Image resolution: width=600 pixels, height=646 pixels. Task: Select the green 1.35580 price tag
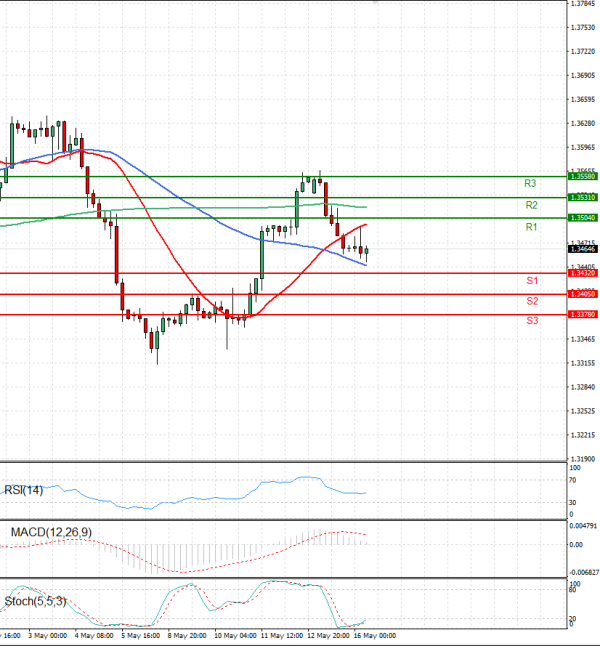(x=583, y=176)
